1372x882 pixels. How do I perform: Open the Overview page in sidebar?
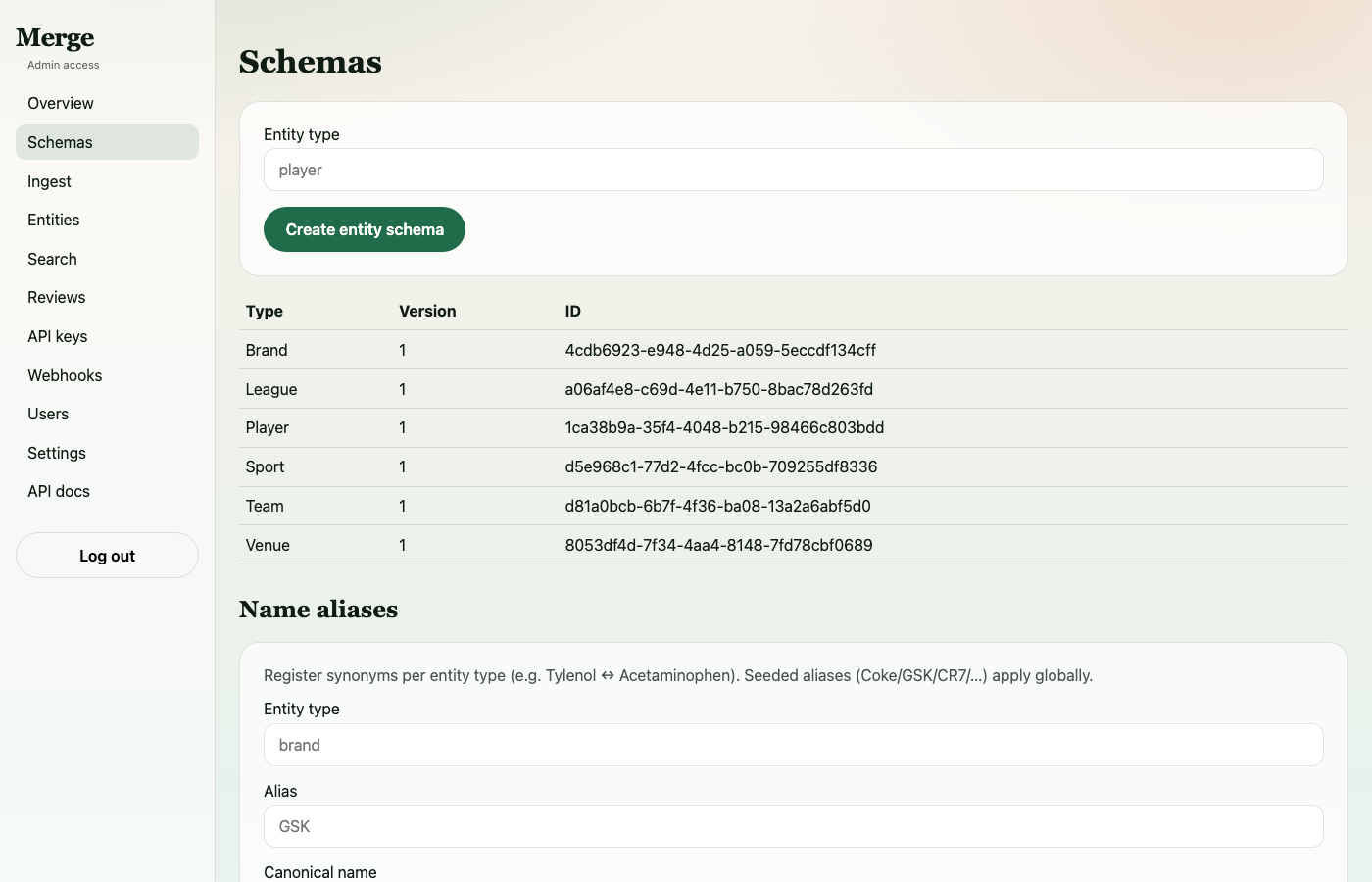107,103
